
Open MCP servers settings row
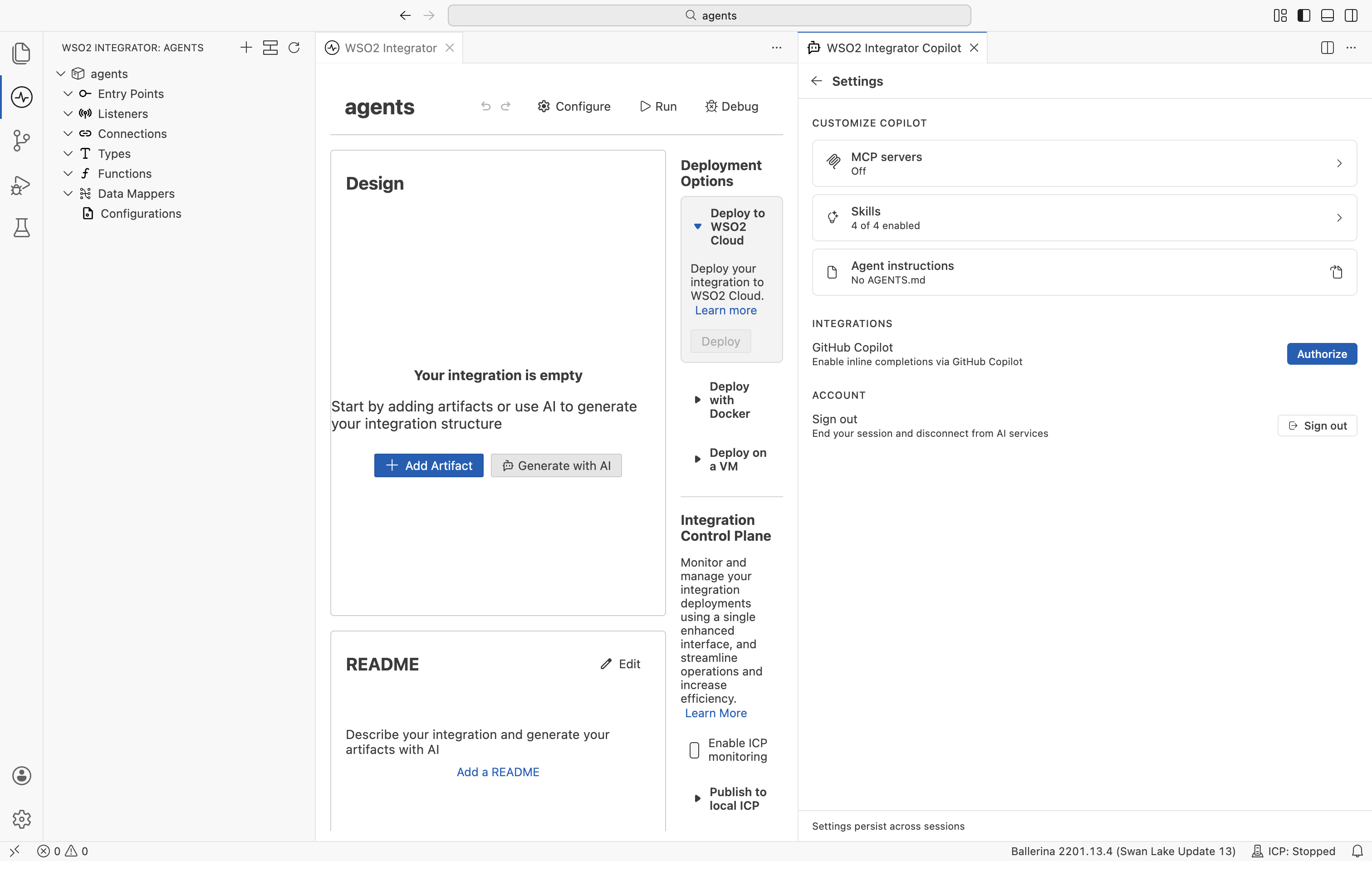(x=1084, y=163)
